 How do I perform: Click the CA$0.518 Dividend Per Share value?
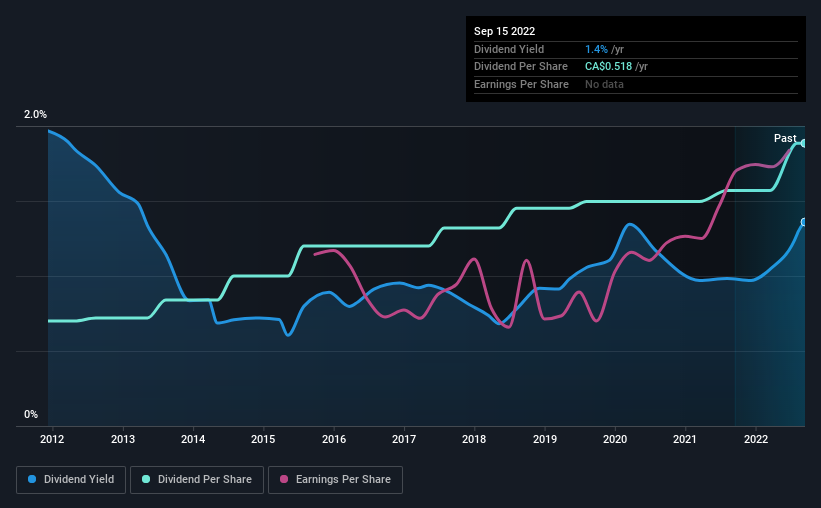608,67
